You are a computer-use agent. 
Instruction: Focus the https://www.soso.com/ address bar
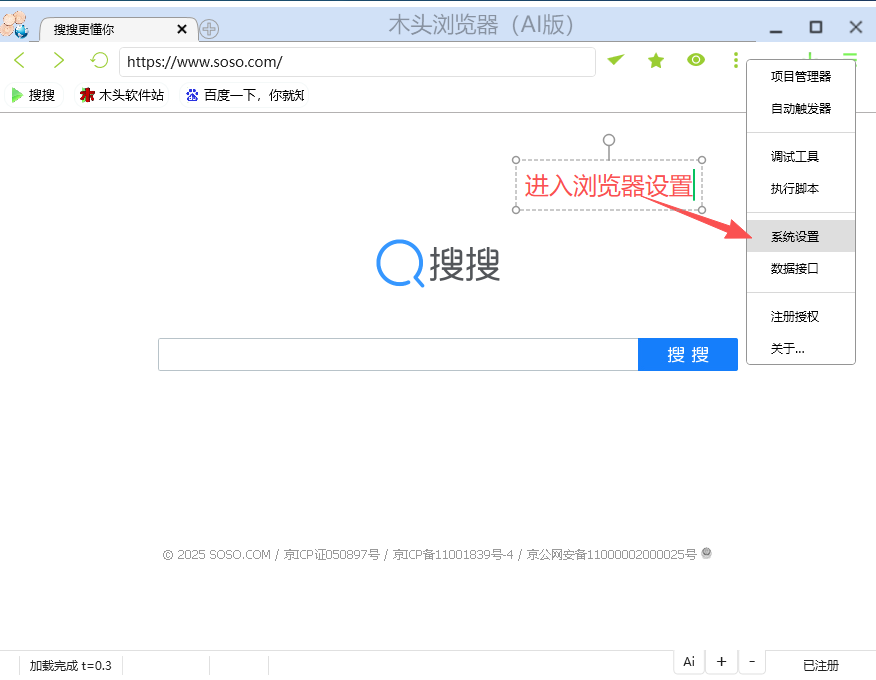click(x=357, y=62)
